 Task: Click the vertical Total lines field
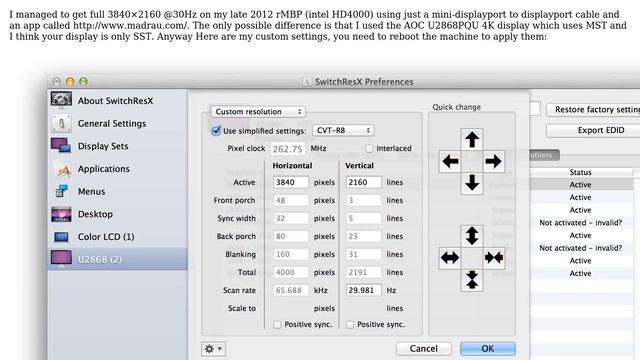(x=363, y=272)
